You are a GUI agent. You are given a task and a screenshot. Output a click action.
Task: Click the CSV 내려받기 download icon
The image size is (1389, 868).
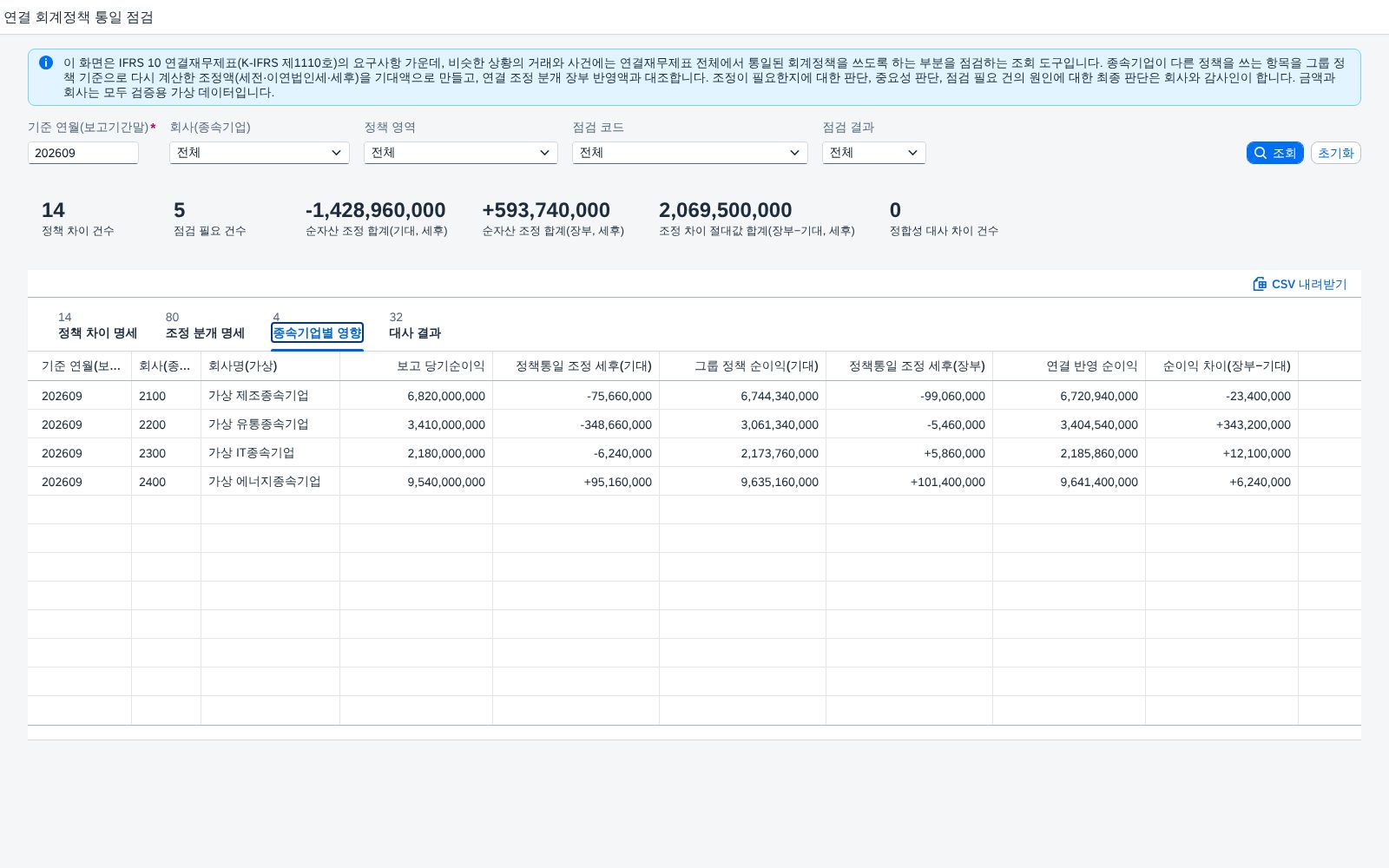(1260, 284)
